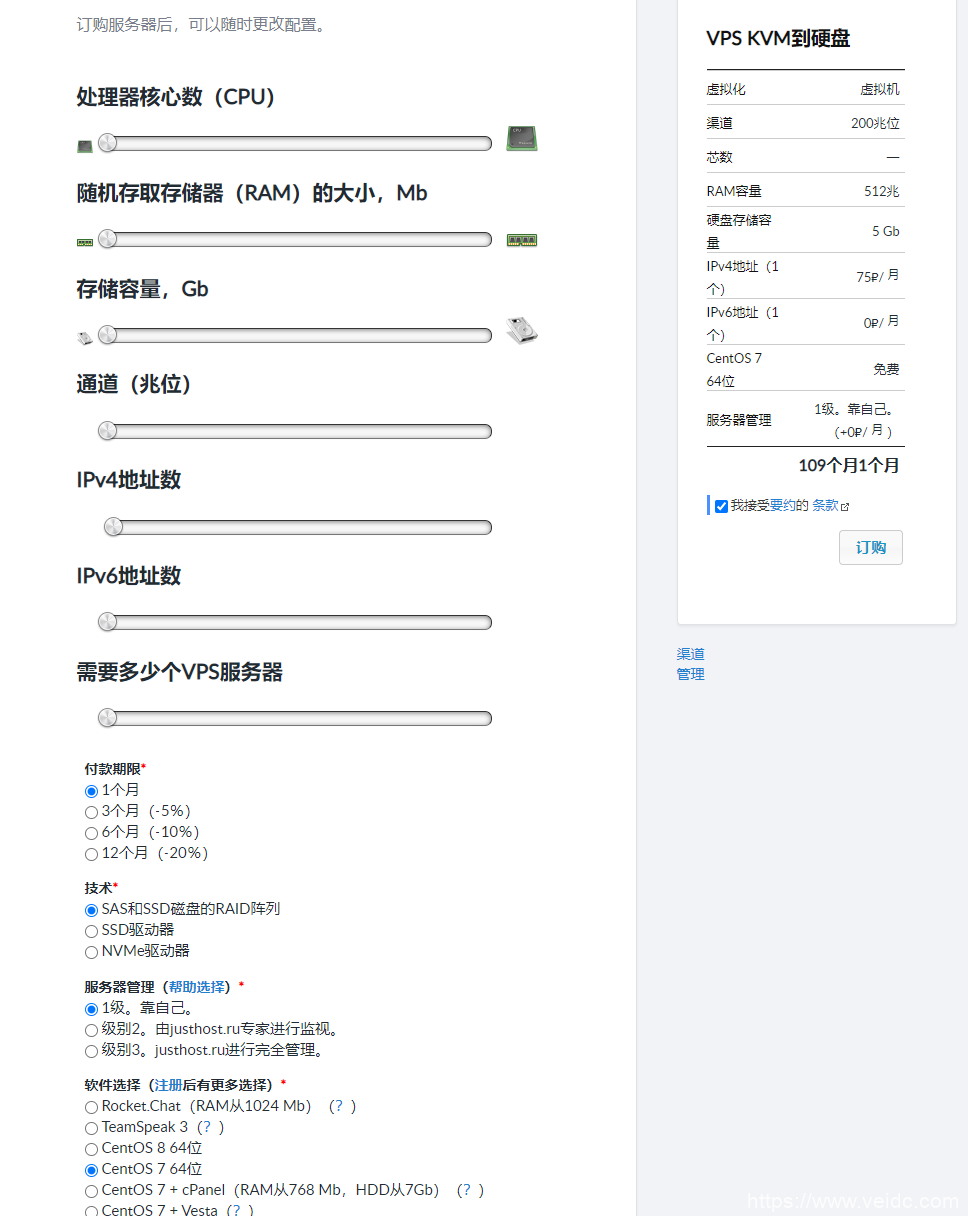
Task: Select management 1级。靠自己。
Action: pos(92,1009)
